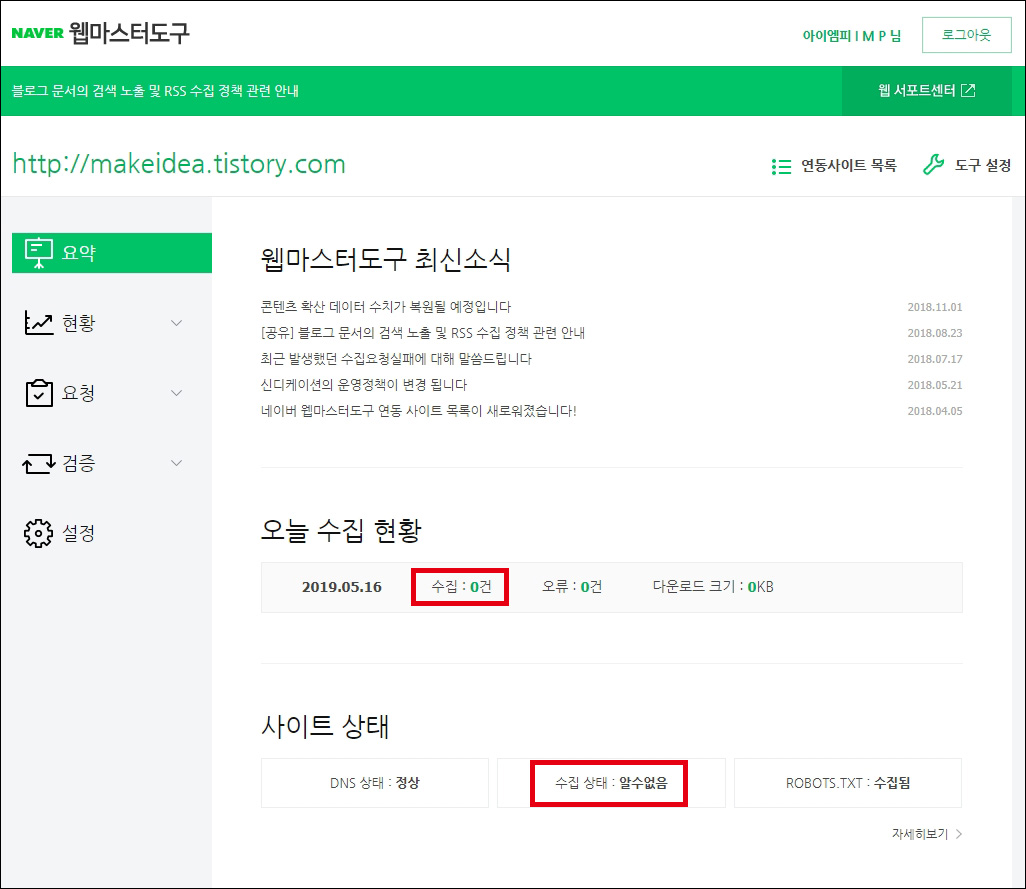Click the ROBOTS.TXT : 수집됨 box
Screen dimensions: 1026x889
848,783
